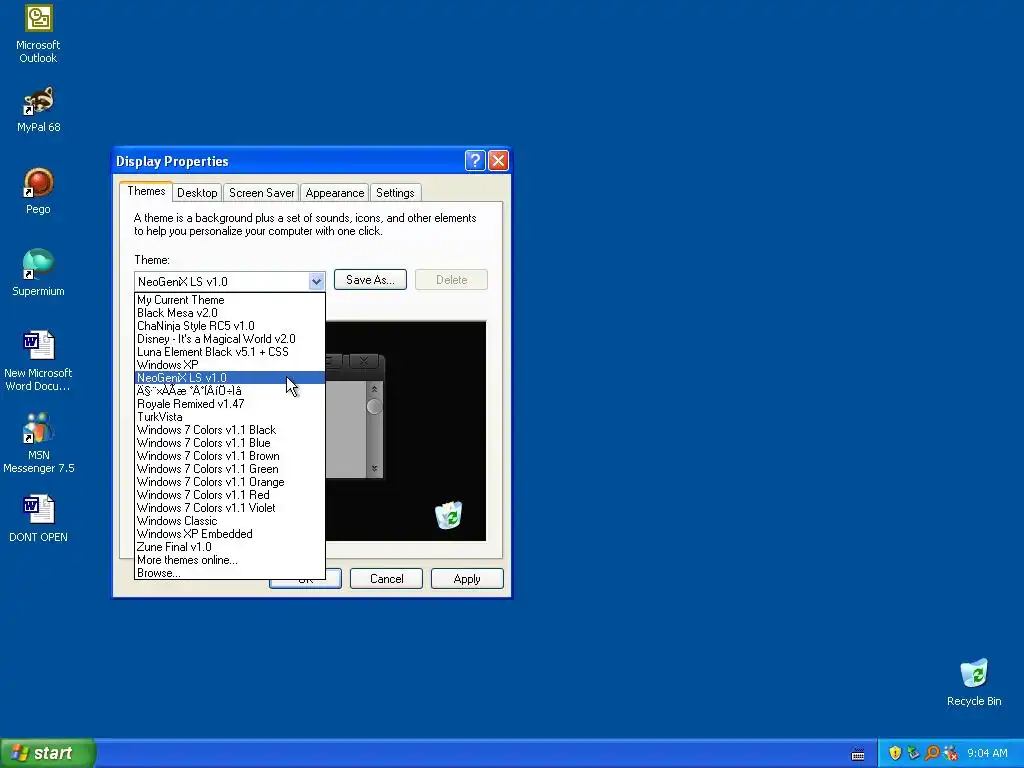Viewport: 1024px width, 768px height.
Task: Choose the Windows XP theme
Action: click(x=229, y=365)
